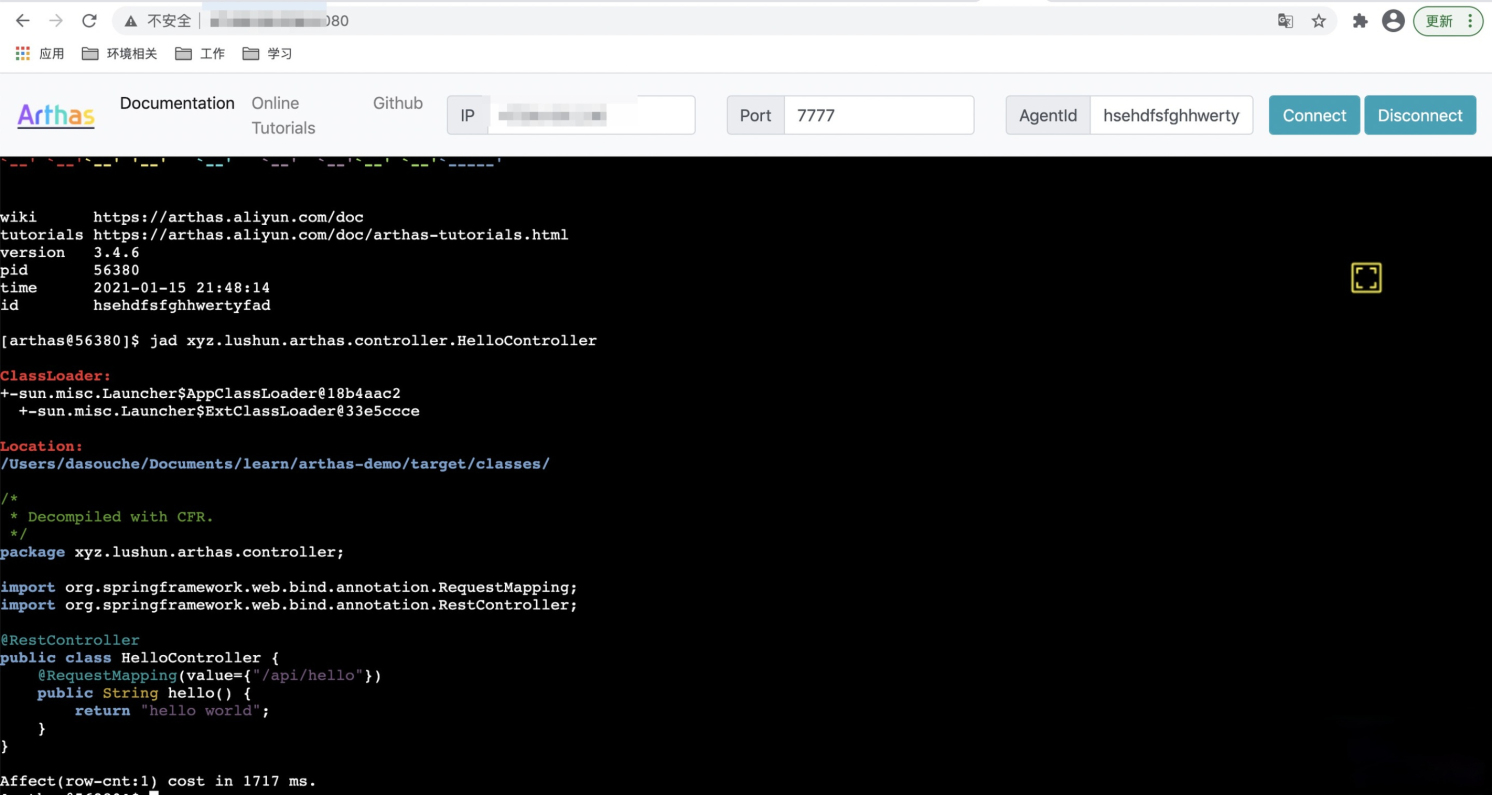Click the version value 3.4.6
The height and width of the screenshot is (795, 1492).
point(116,252)
